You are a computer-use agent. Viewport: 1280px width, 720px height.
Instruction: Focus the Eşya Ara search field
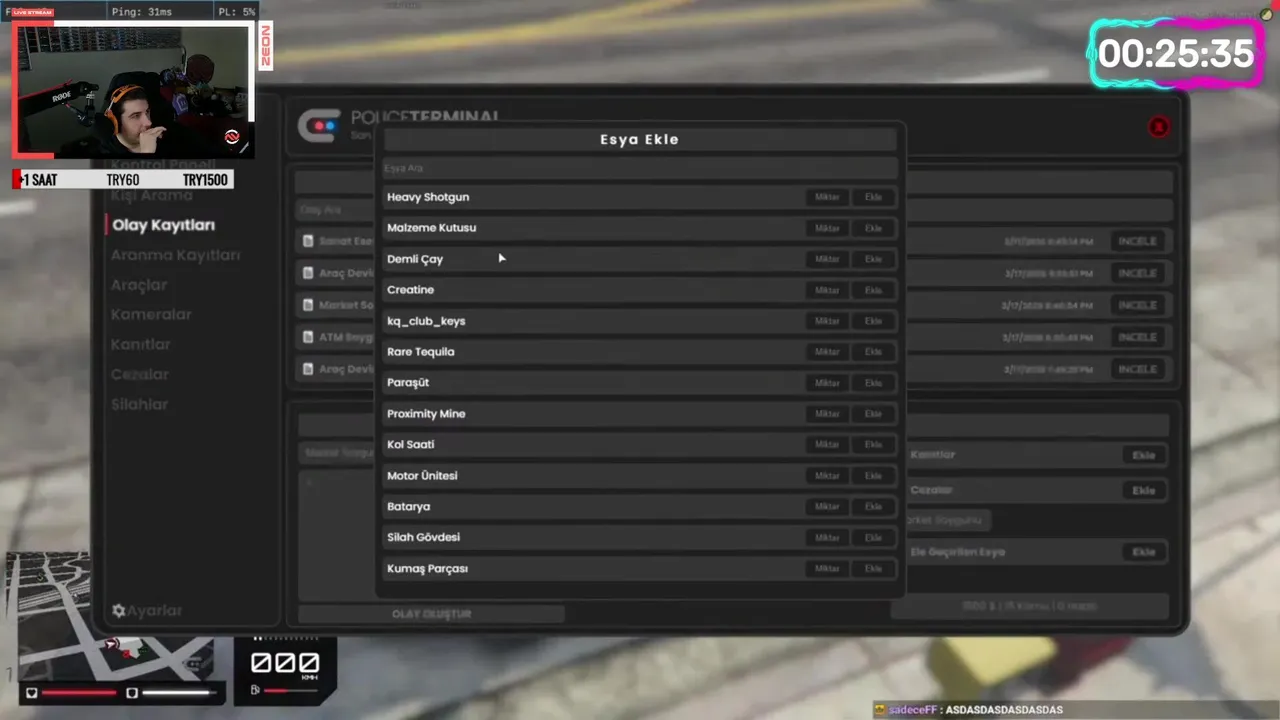coord(640,168)
